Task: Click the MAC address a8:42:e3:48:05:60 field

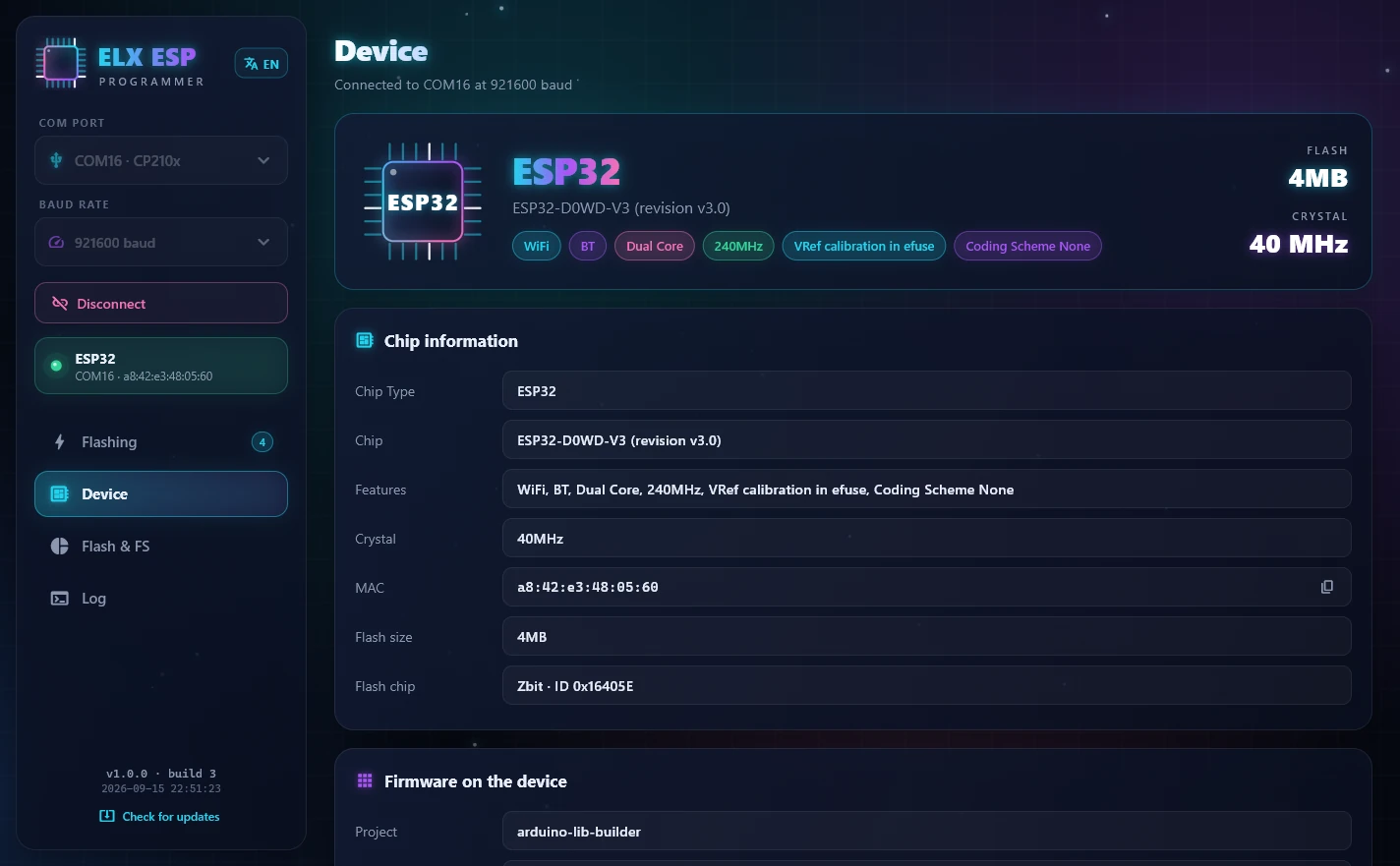Action: 927,587
